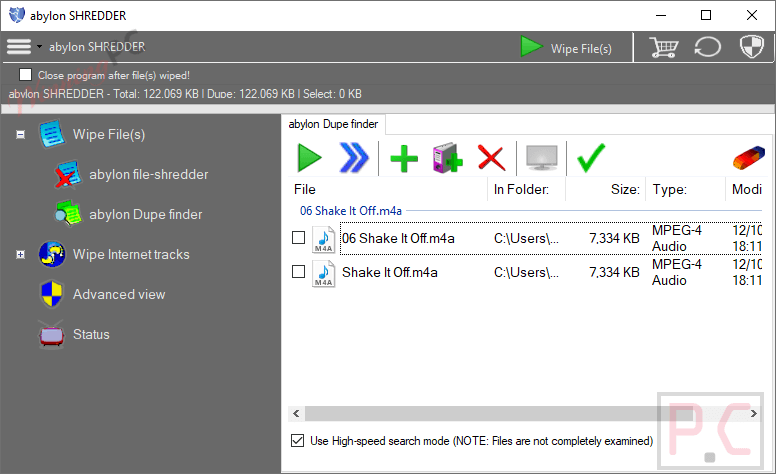Image resolution: width=776 pixels, height=474 pixels.
Task: Click the abylon SHREDDER label in the header bar
Action: click(97, 47)
